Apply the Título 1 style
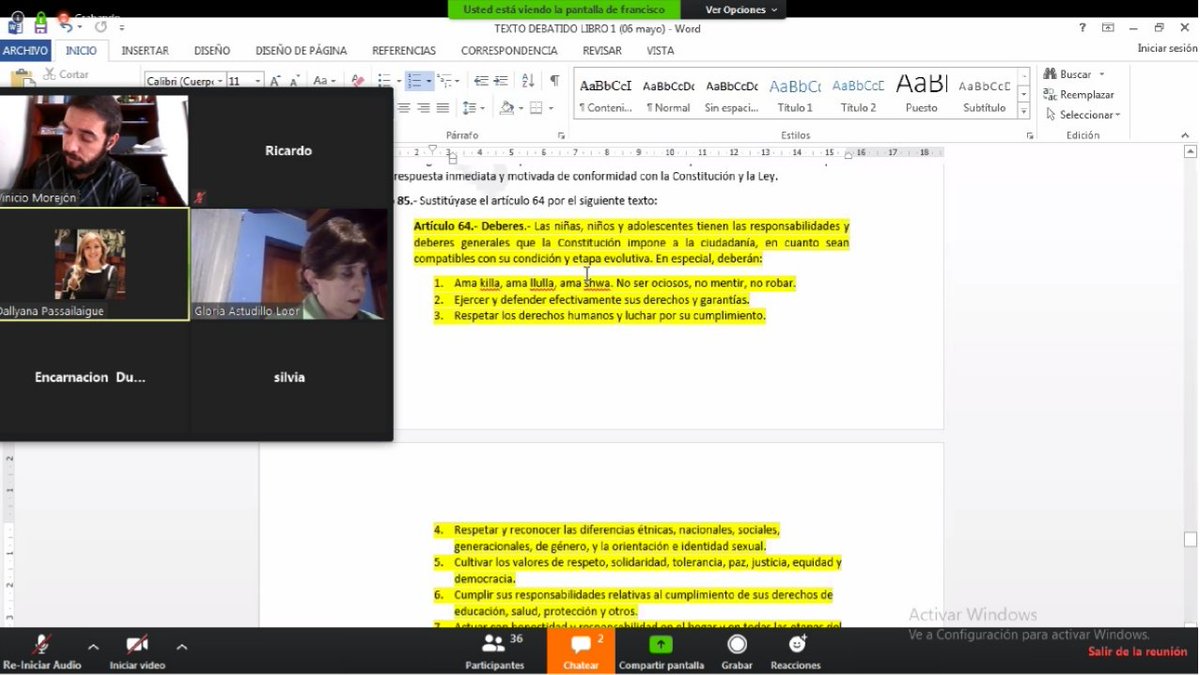Screen dimensions: 1200x675 (x=794, y=94)
